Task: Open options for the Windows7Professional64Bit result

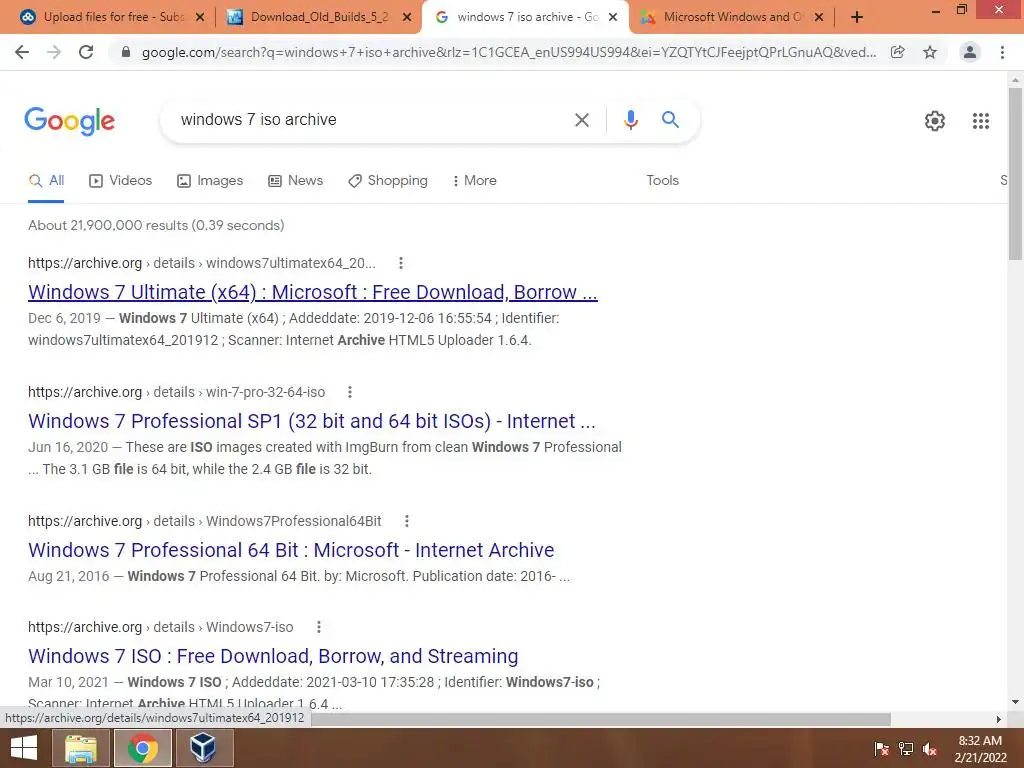Action: click(x=406, y=521)
